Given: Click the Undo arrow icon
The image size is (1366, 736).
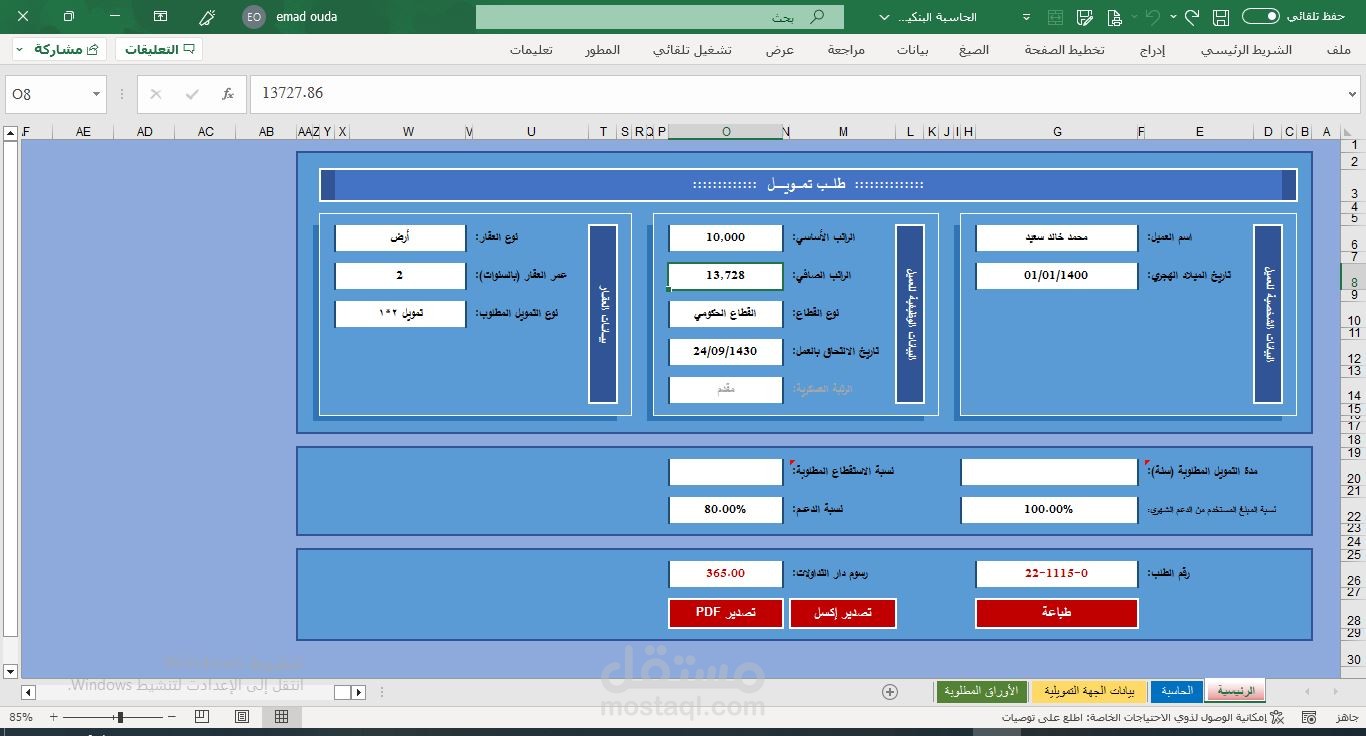Looking at the screenshot, I should (1153, 17).
